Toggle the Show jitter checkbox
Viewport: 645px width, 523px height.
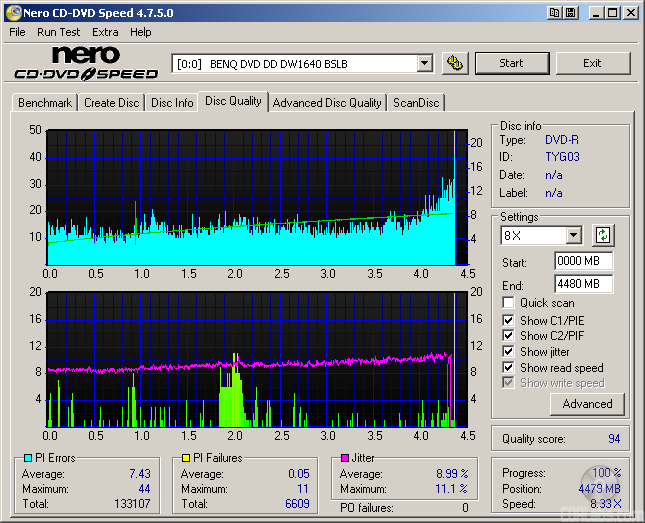[509, 352]
